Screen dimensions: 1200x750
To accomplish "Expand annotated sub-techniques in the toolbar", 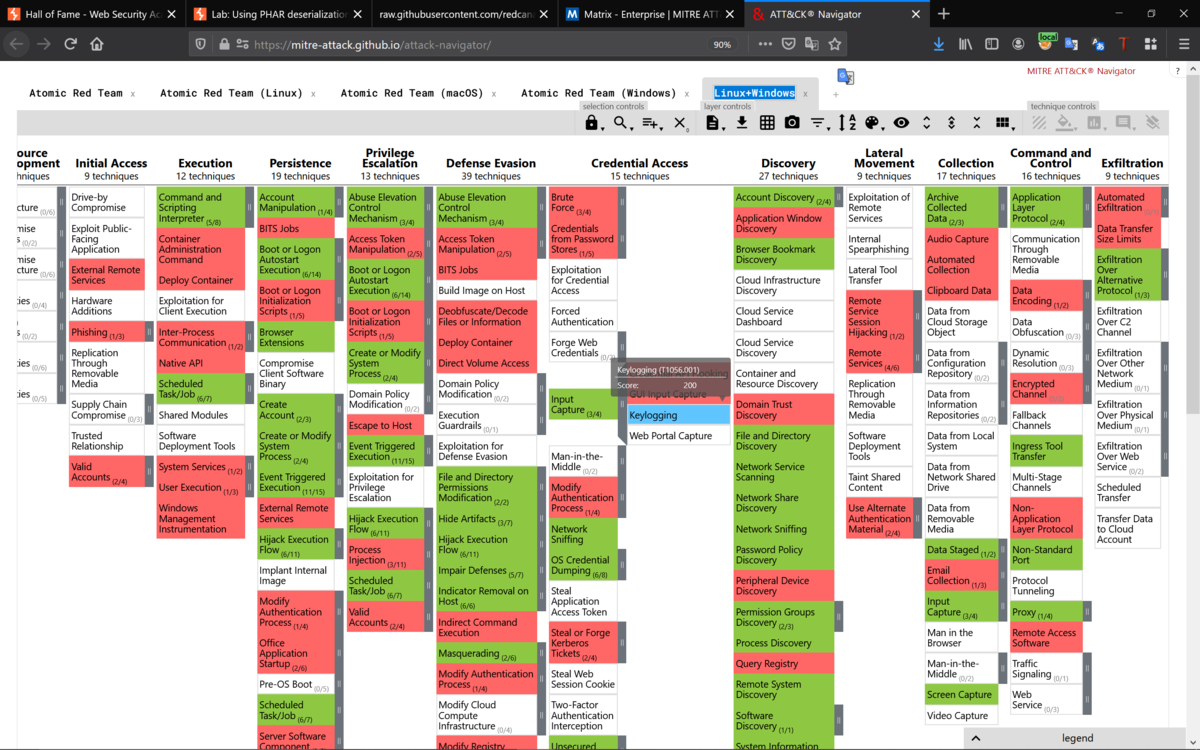I will point(951,123).
